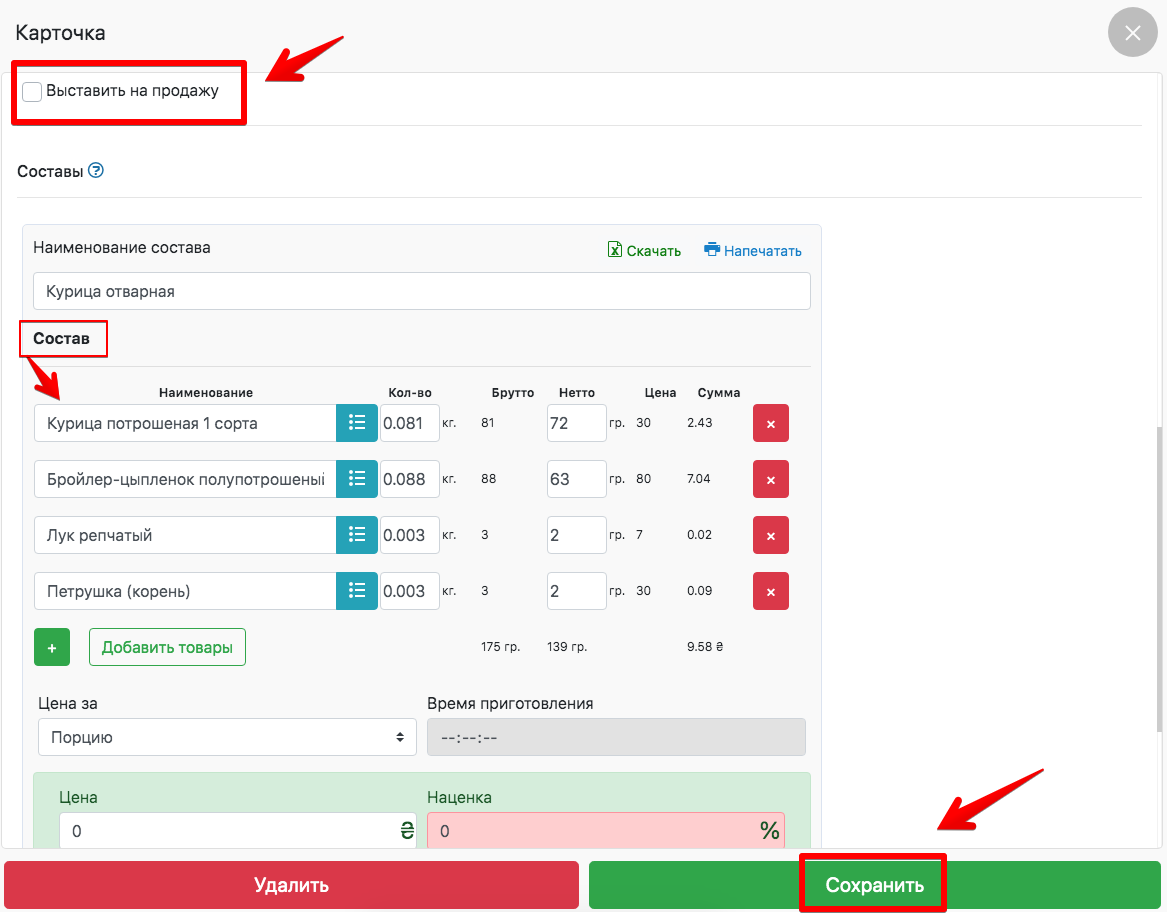The image size is (1167, 915).
Task: Click the red Удалить button
Action: pos(291,885)
